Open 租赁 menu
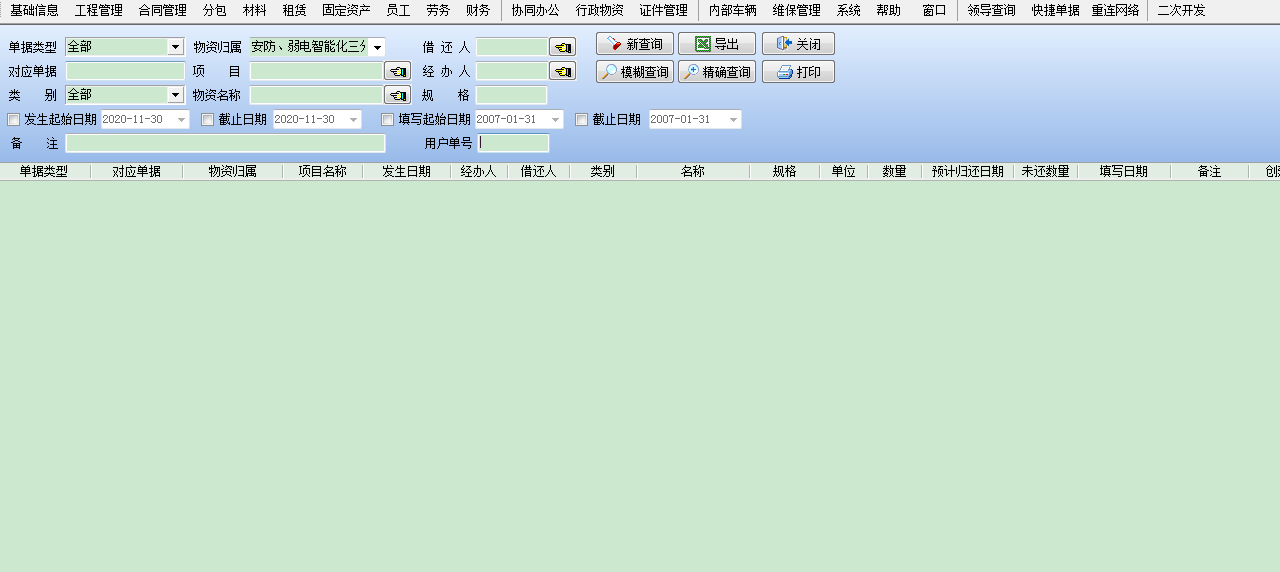Viewport: 1280px width, 572px height. coord(295,11)
